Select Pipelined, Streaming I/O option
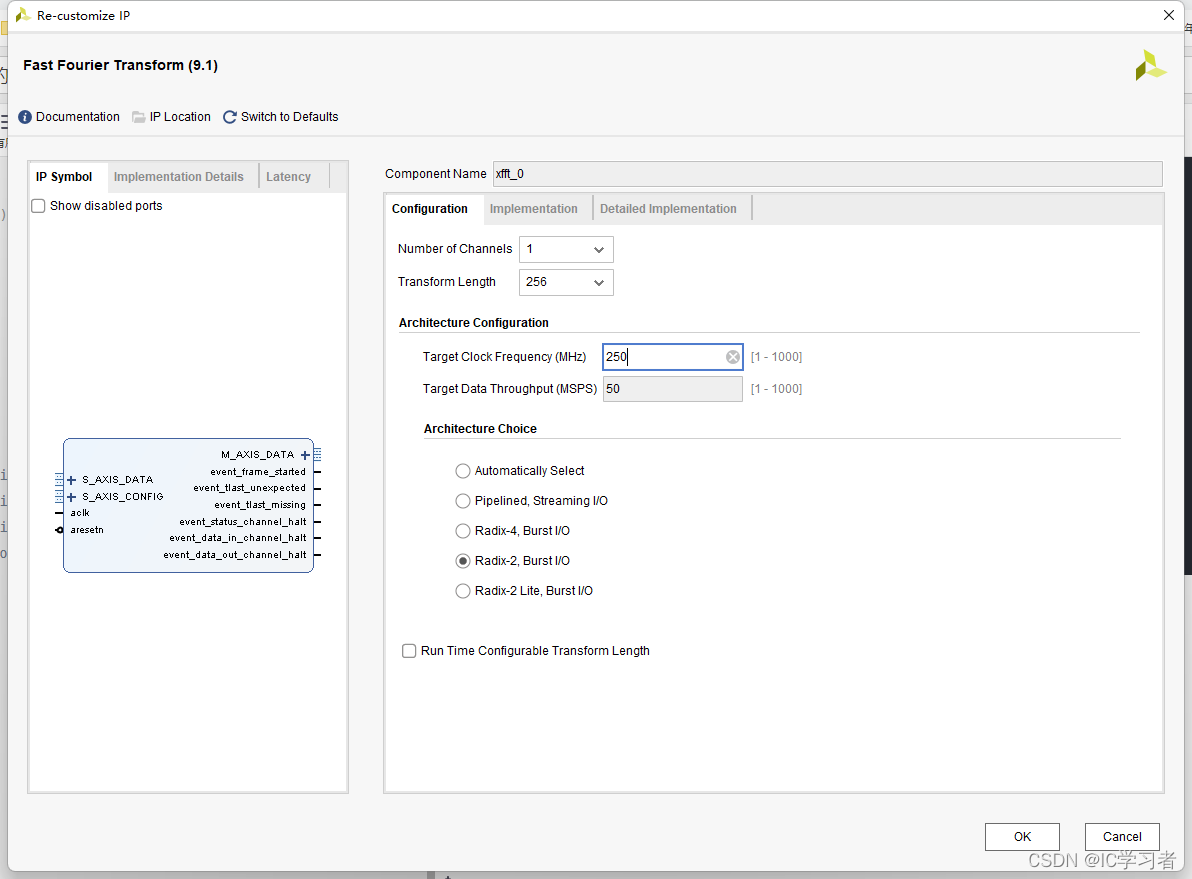Viewport: 1192px width, 879px height. coord(462,501)
